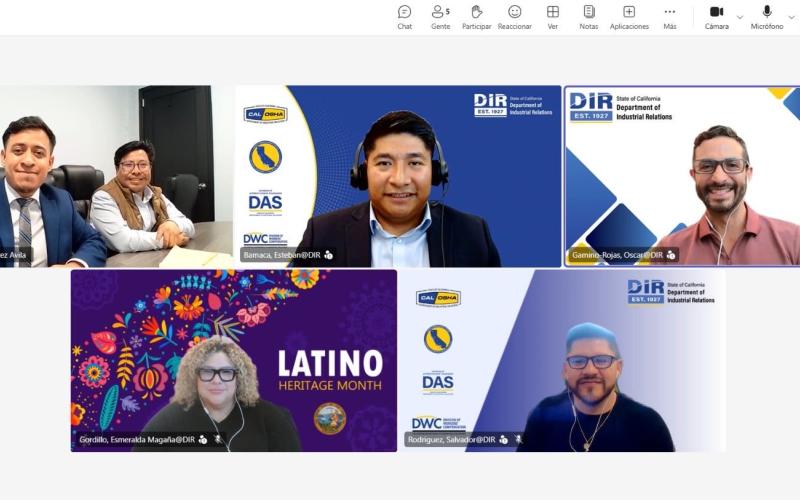Viewport: 800px width, 500px height.
Task: Click the name label Rodriguez, Salvador@DIR
Action: point(452,439)
